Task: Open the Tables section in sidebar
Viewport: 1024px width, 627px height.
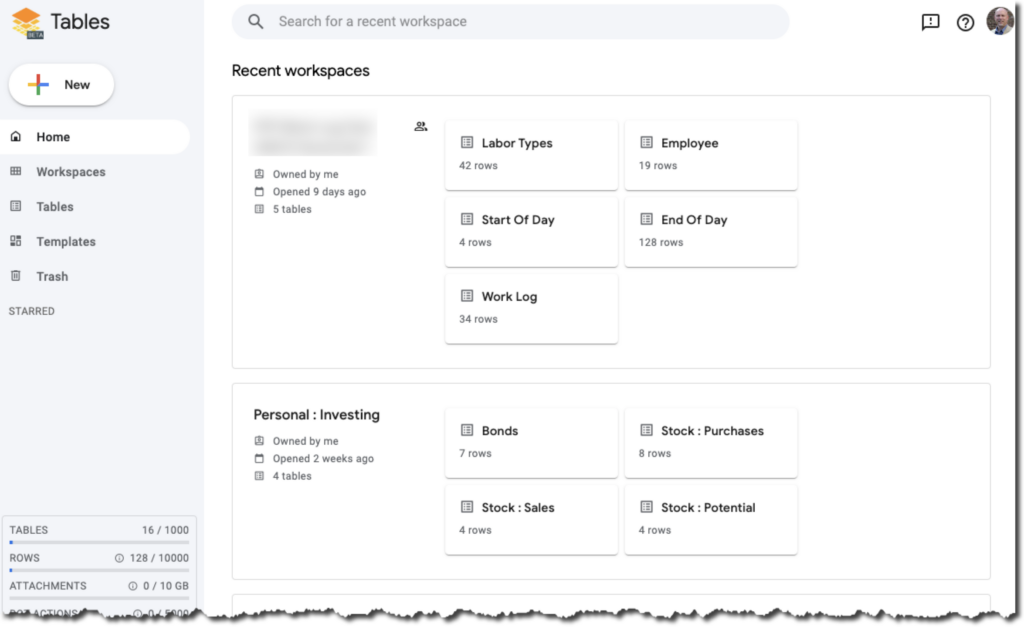Action: pyautogui.click(x=55, y=207)
